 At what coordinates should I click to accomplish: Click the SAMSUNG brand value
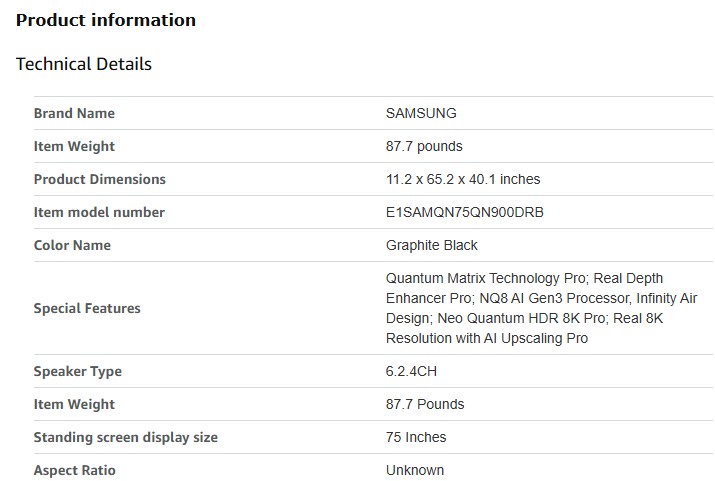tap(421, 114)
